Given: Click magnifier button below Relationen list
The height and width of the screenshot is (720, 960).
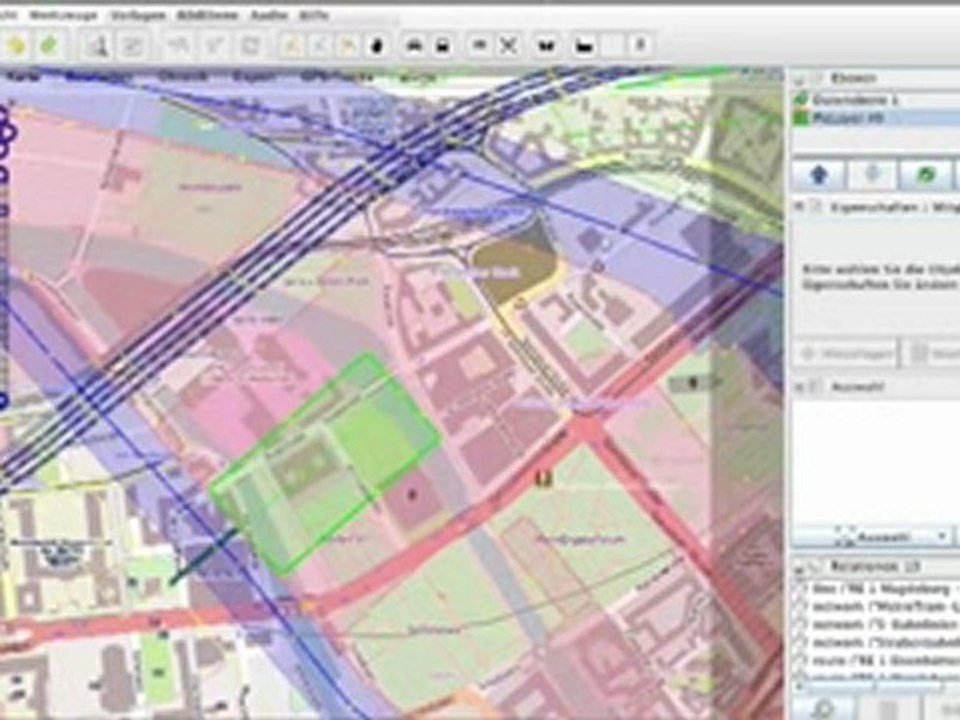Looking at the screenshot, I should [822, 709].
